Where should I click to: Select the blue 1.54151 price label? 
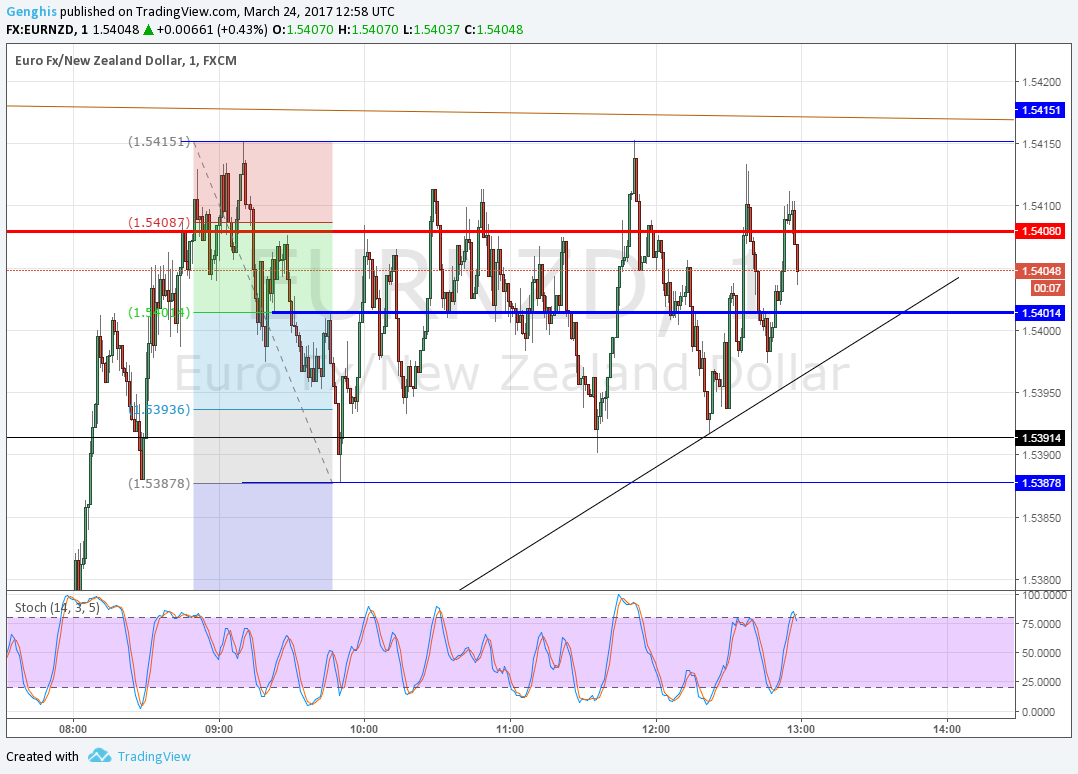pyautogui.click(x=1040, y=110)
